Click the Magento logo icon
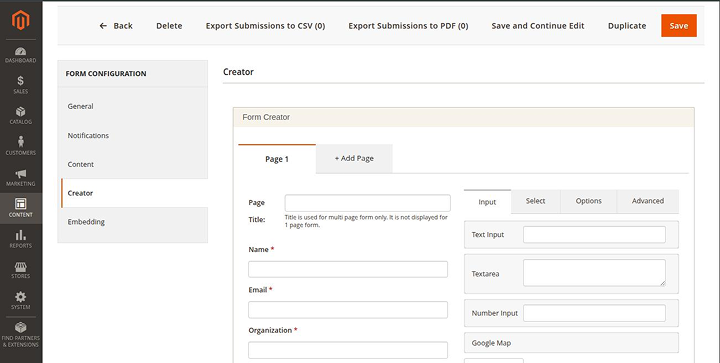720x363 pixels. click(x=21, y=20)
